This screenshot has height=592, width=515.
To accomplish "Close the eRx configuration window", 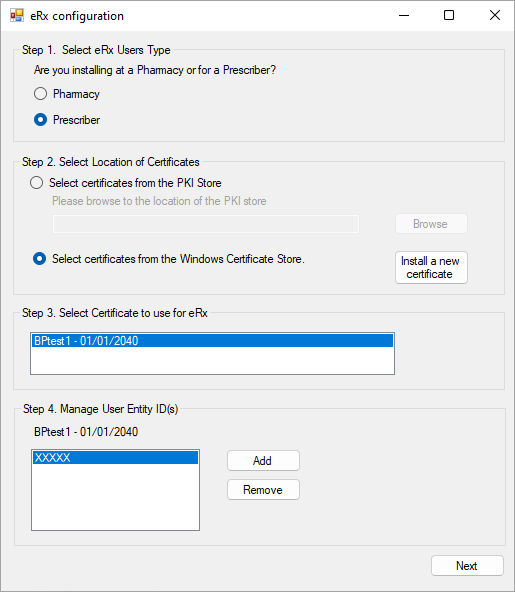I will pos(495,15).
